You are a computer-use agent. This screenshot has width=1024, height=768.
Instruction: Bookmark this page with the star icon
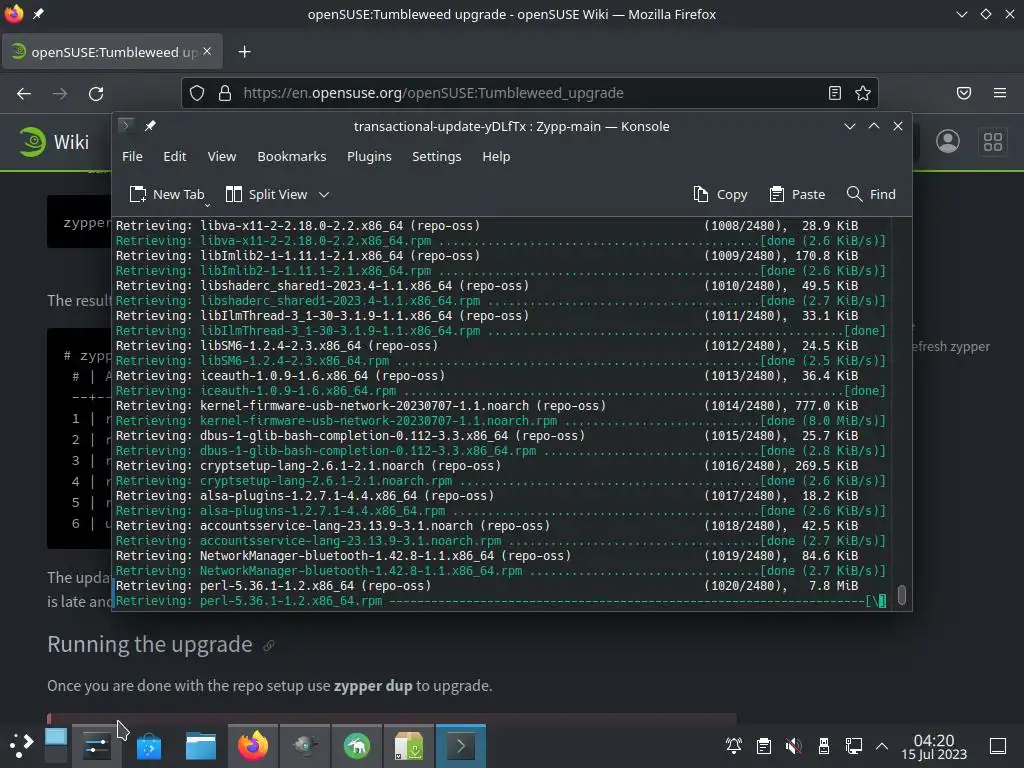(x=863, y=93)
